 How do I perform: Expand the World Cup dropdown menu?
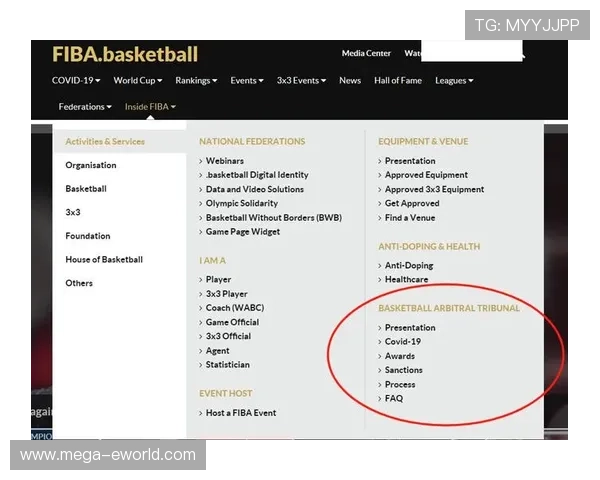(x=138, y=80)
